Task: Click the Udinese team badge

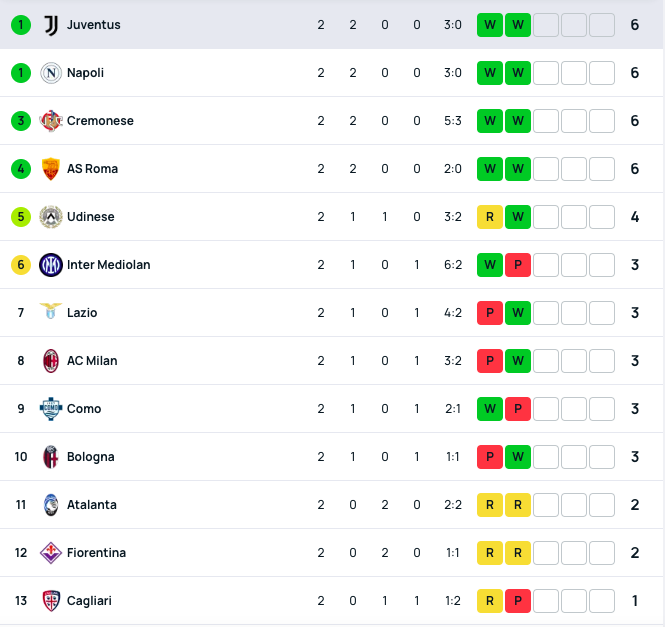Action: point(51,217)
